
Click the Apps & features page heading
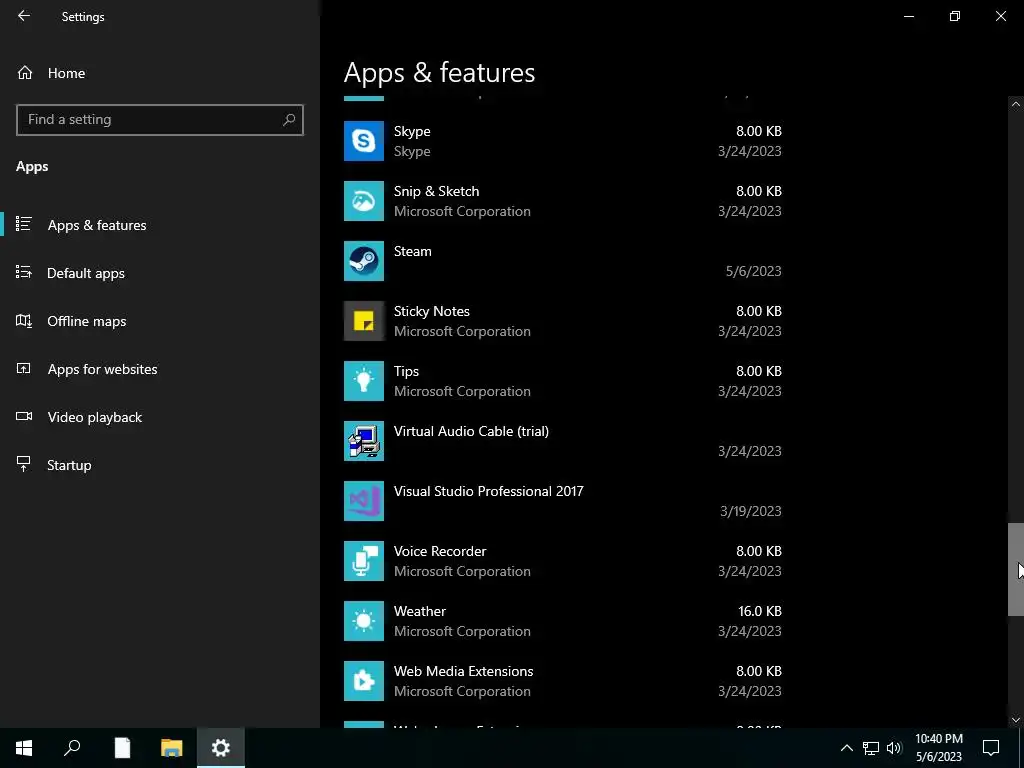[x=440, y=72]
